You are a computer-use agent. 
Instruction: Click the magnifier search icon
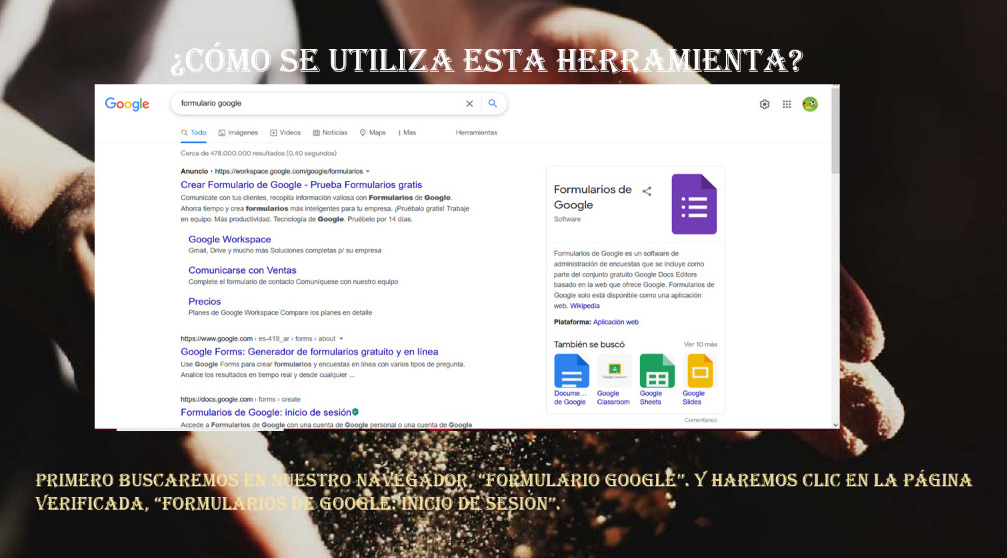coord(492,103)
